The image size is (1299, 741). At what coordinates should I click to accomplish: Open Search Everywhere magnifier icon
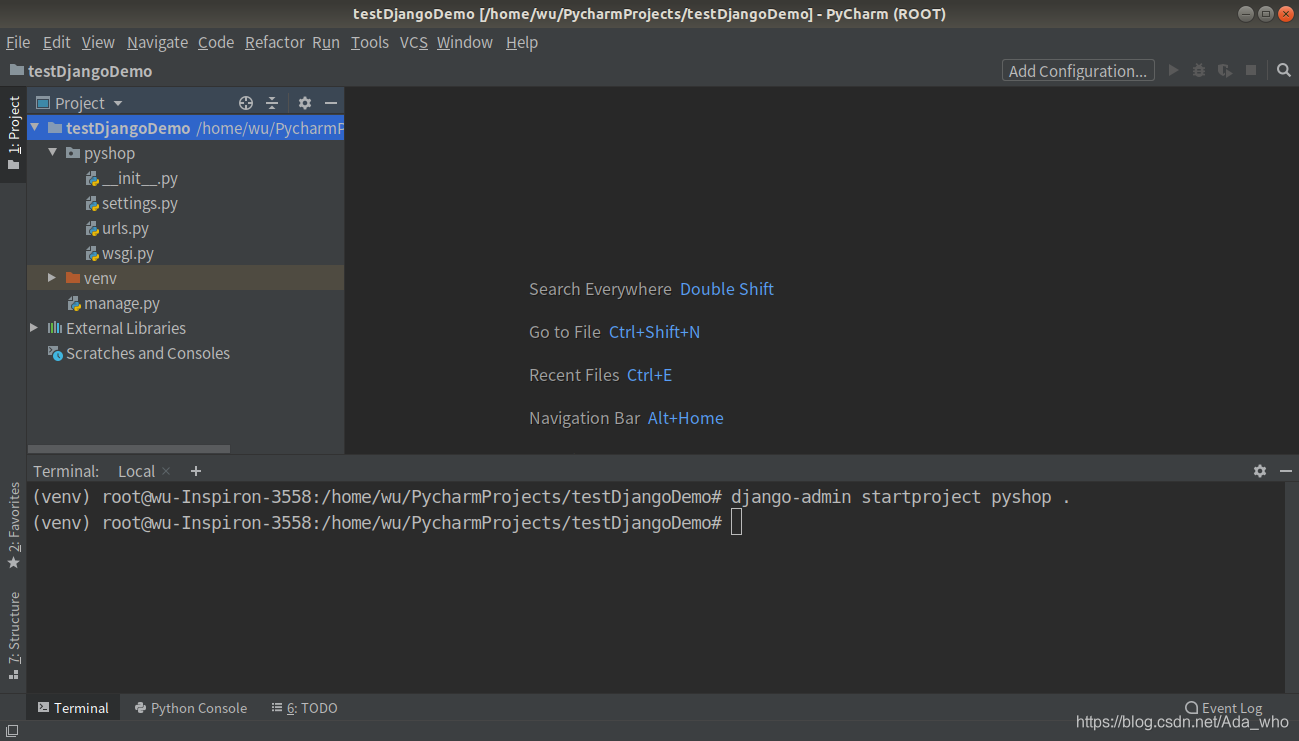[1284, 70]
